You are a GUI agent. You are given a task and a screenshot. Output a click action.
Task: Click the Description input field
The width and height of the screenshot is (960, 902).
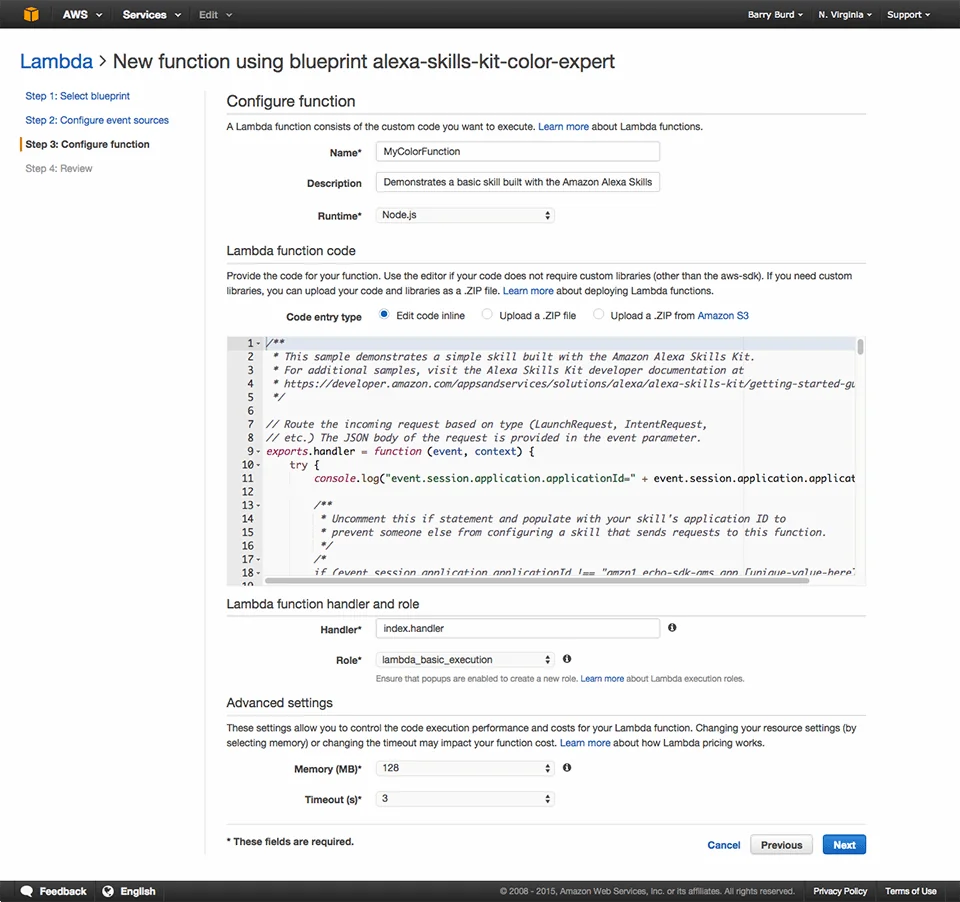517,182
